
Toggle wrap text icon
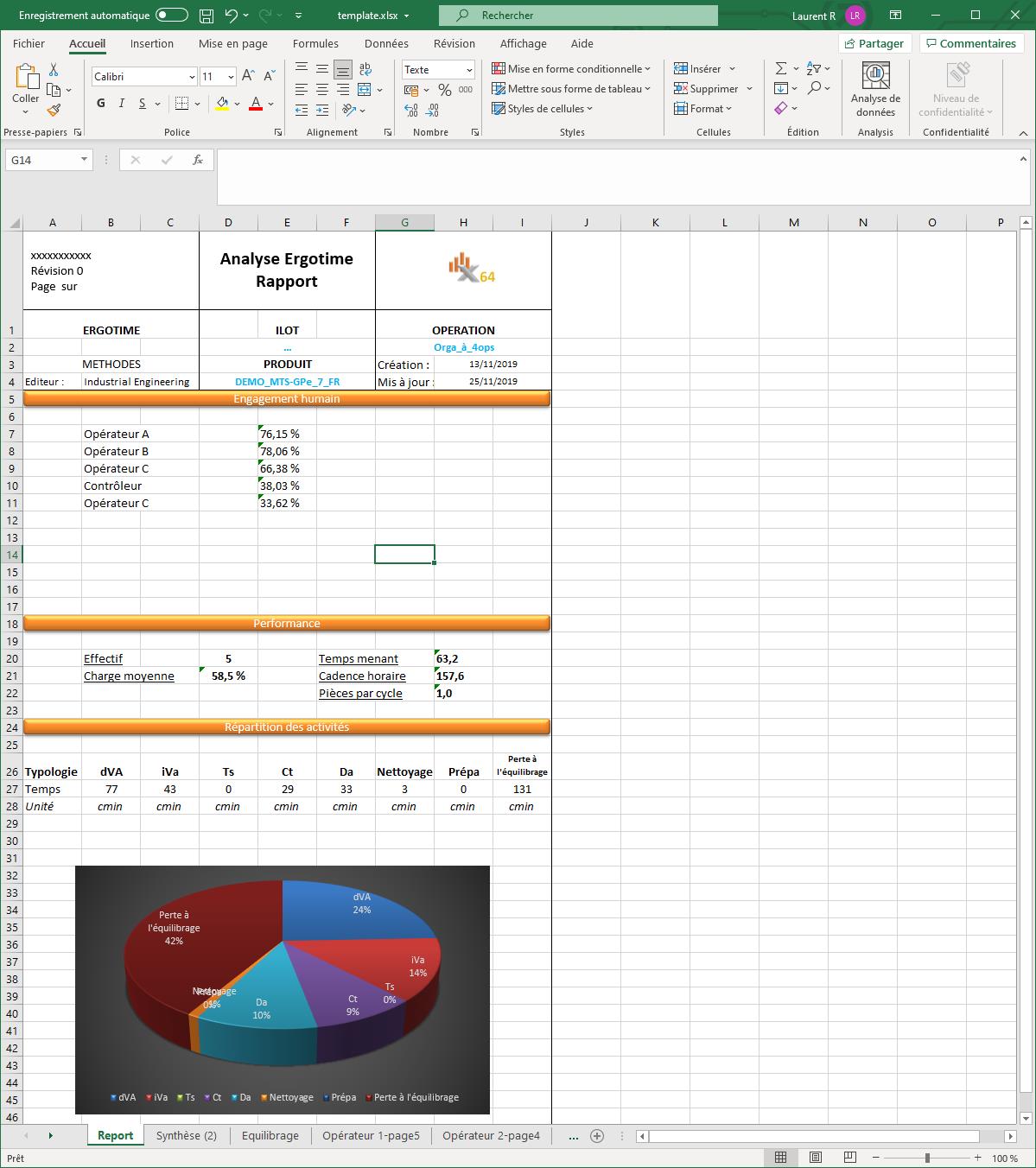pos(365,69)
